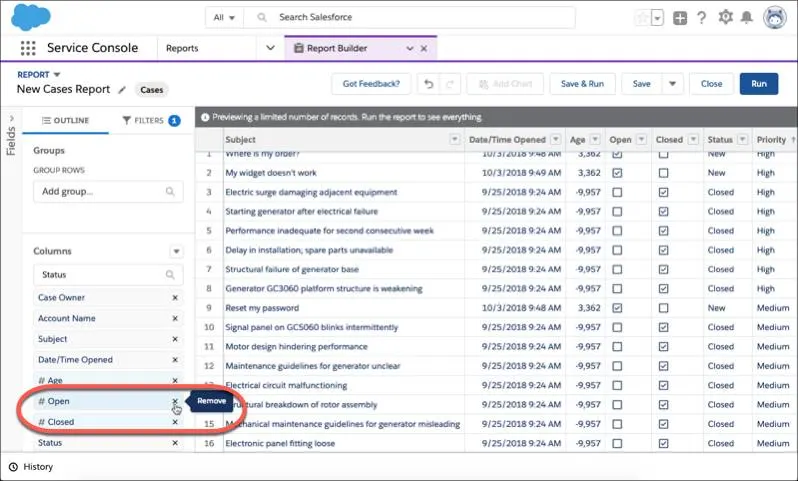Viewport: 798px width, 481px height.
Task: Toggle Open checkbox for Reset my password
Action: click(x=617, y=308)
